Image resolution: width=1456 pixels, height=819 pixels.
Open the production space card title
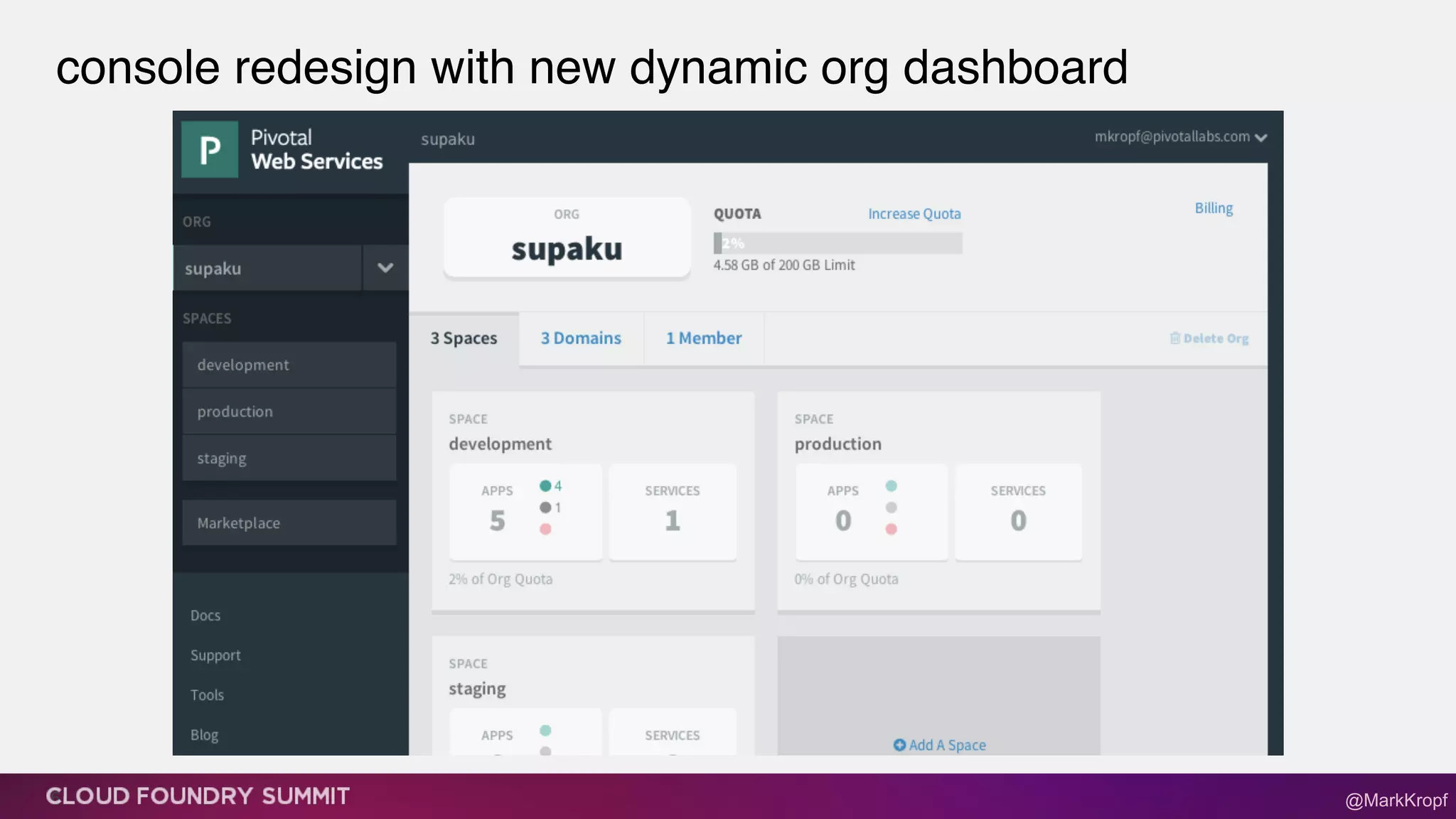(837, 444)
